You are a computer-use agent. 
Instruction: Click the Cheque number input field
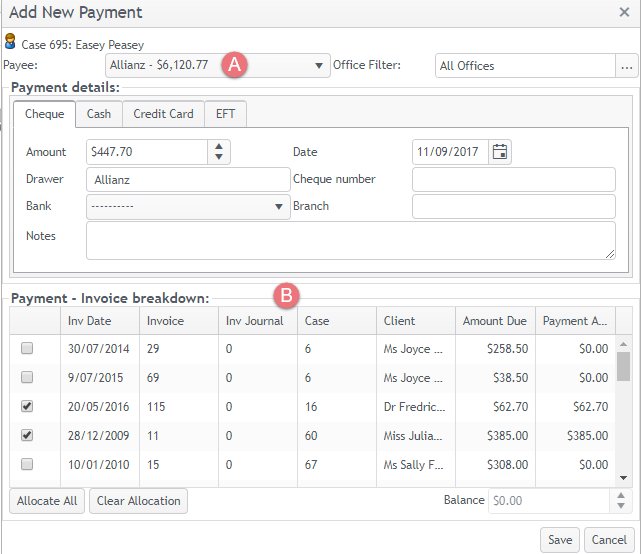pos(513,180)
